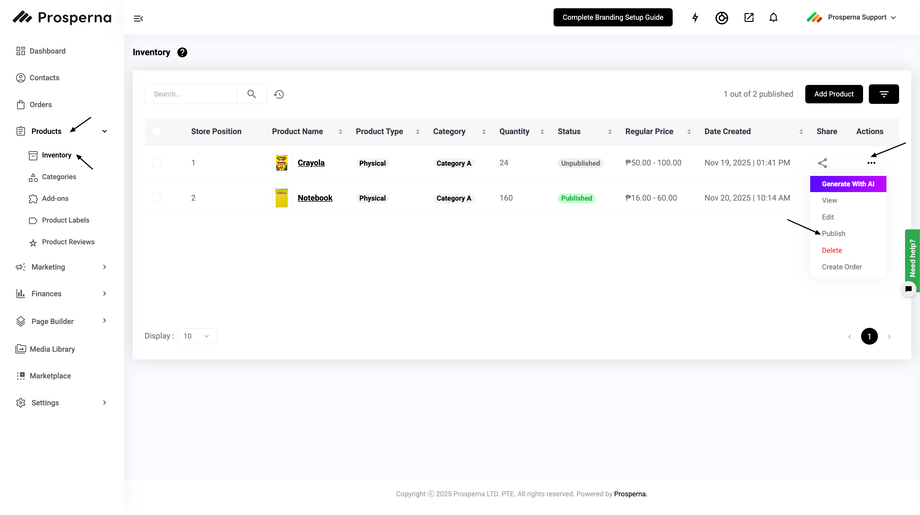
Task: Click the Add Product button
Action: tap(833, 94)
